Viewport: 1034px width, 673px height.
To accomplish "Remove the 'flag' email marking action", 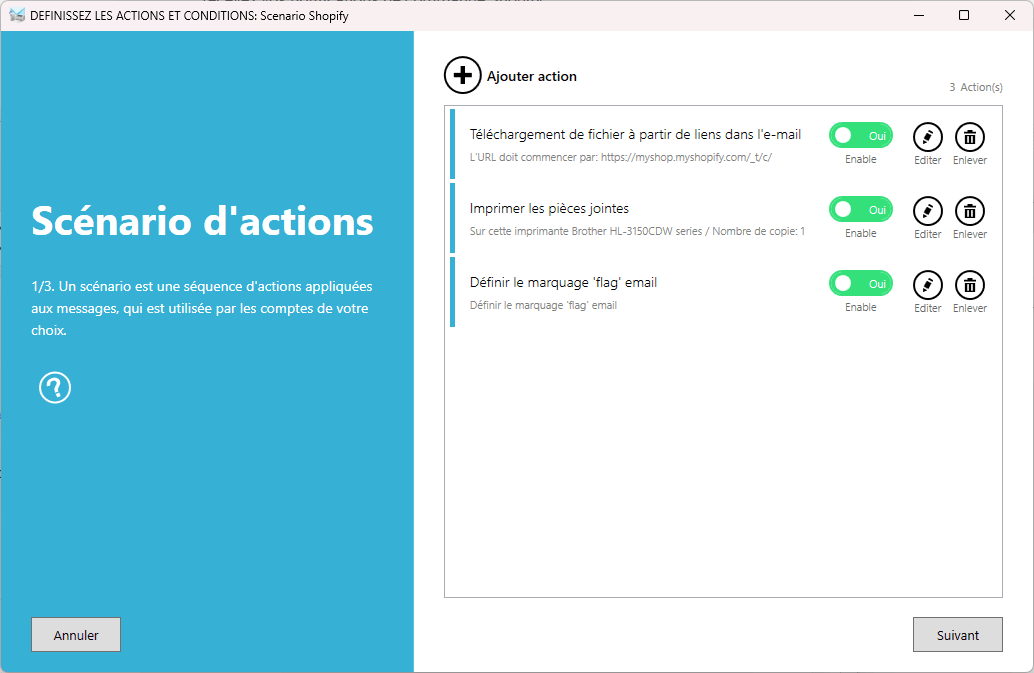I will [x=969, y=285].
